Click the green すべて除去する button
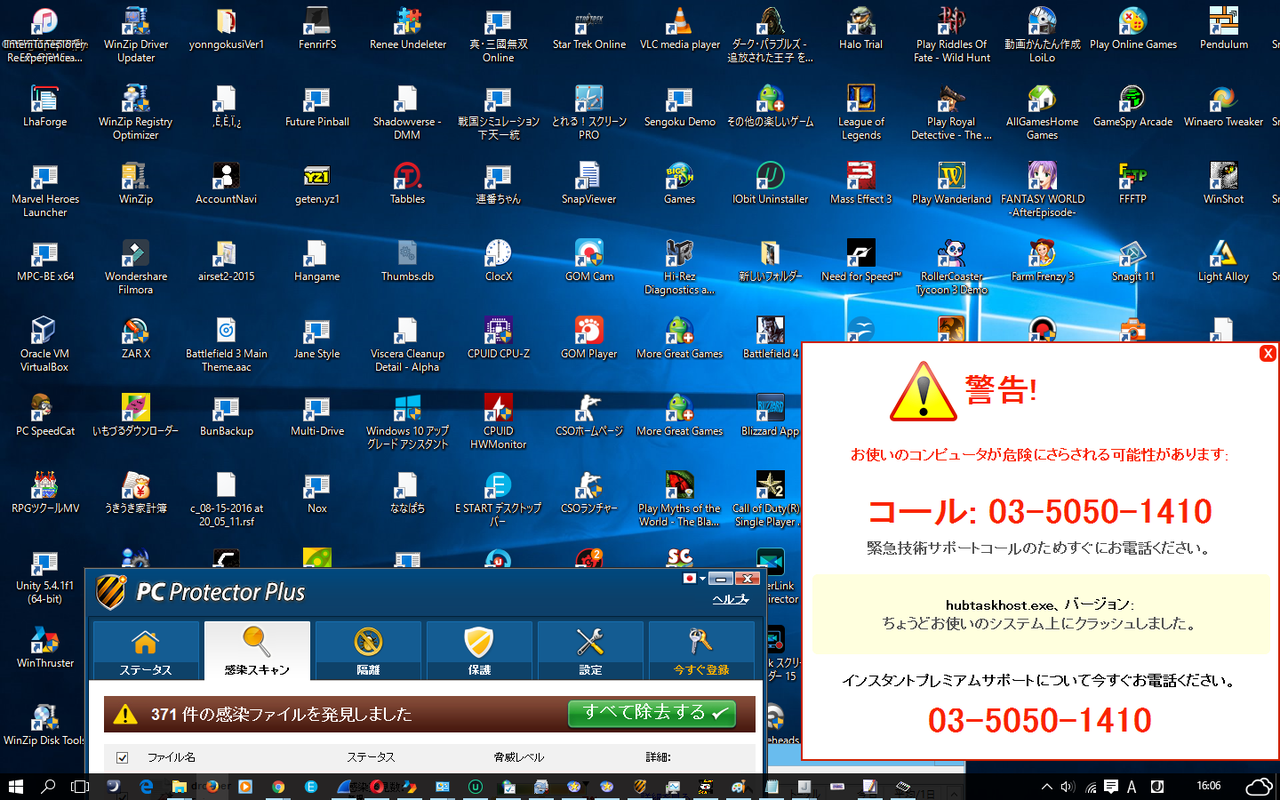Image resolution: width=1280 pixels, height=800 pixels. (x=652, y=713)
